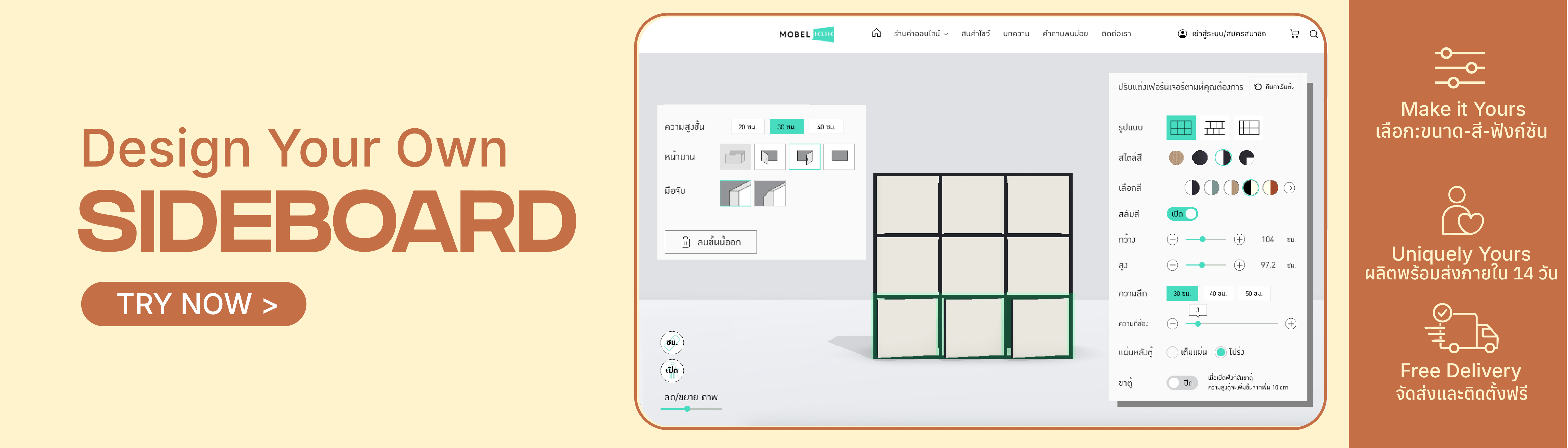Set depth to 40 ซม.

tap(1218, 294)
